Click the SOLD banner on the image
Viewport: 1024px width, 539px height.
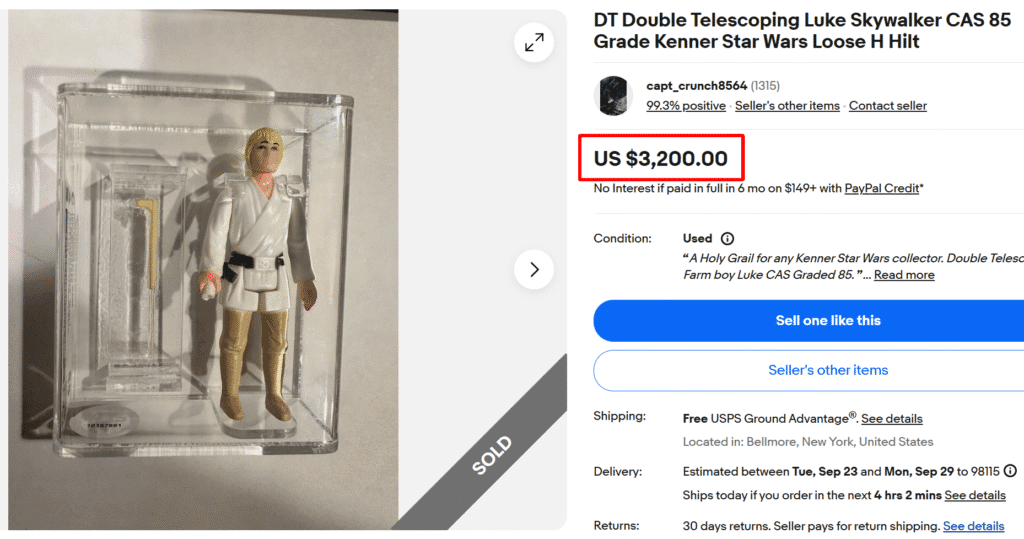[x=493, y=455]
